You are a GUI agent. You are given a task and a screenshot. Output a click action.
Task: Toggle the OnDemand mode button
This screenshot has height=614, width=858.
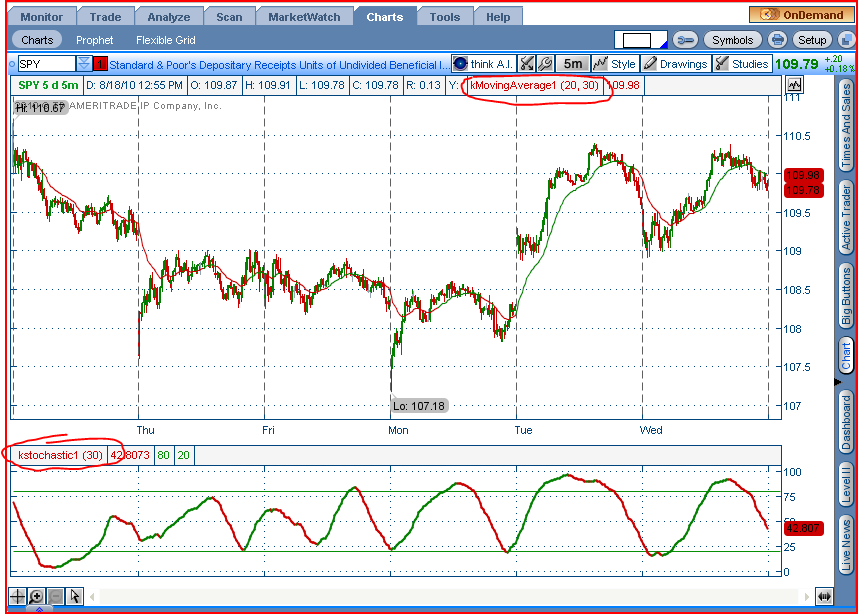click(795, 15)
